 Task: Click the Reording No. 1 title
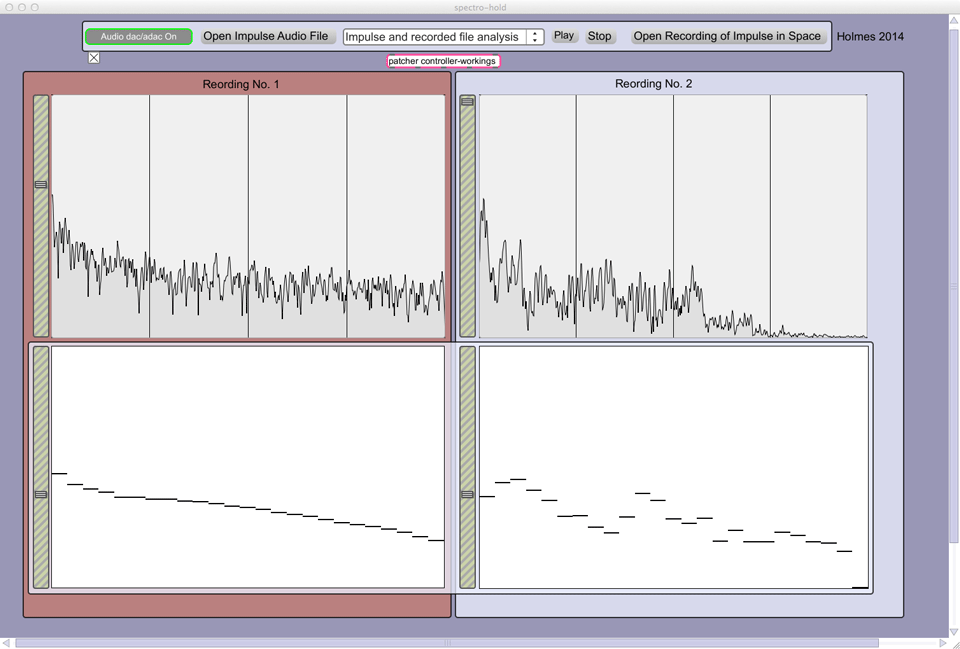tap(241, 84)
